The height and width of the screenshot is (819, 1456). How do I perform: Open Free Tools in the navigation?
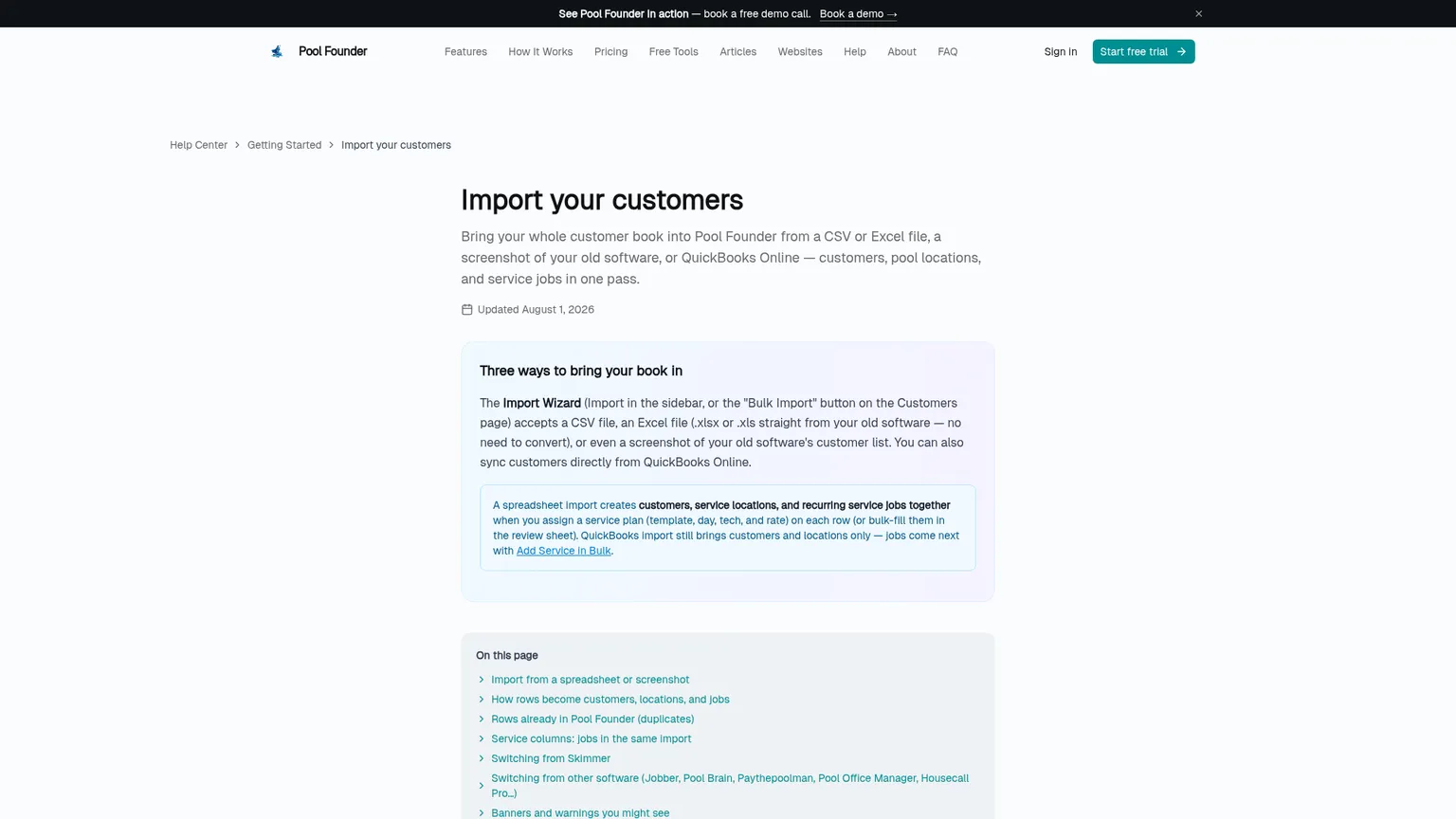[673, 52]
